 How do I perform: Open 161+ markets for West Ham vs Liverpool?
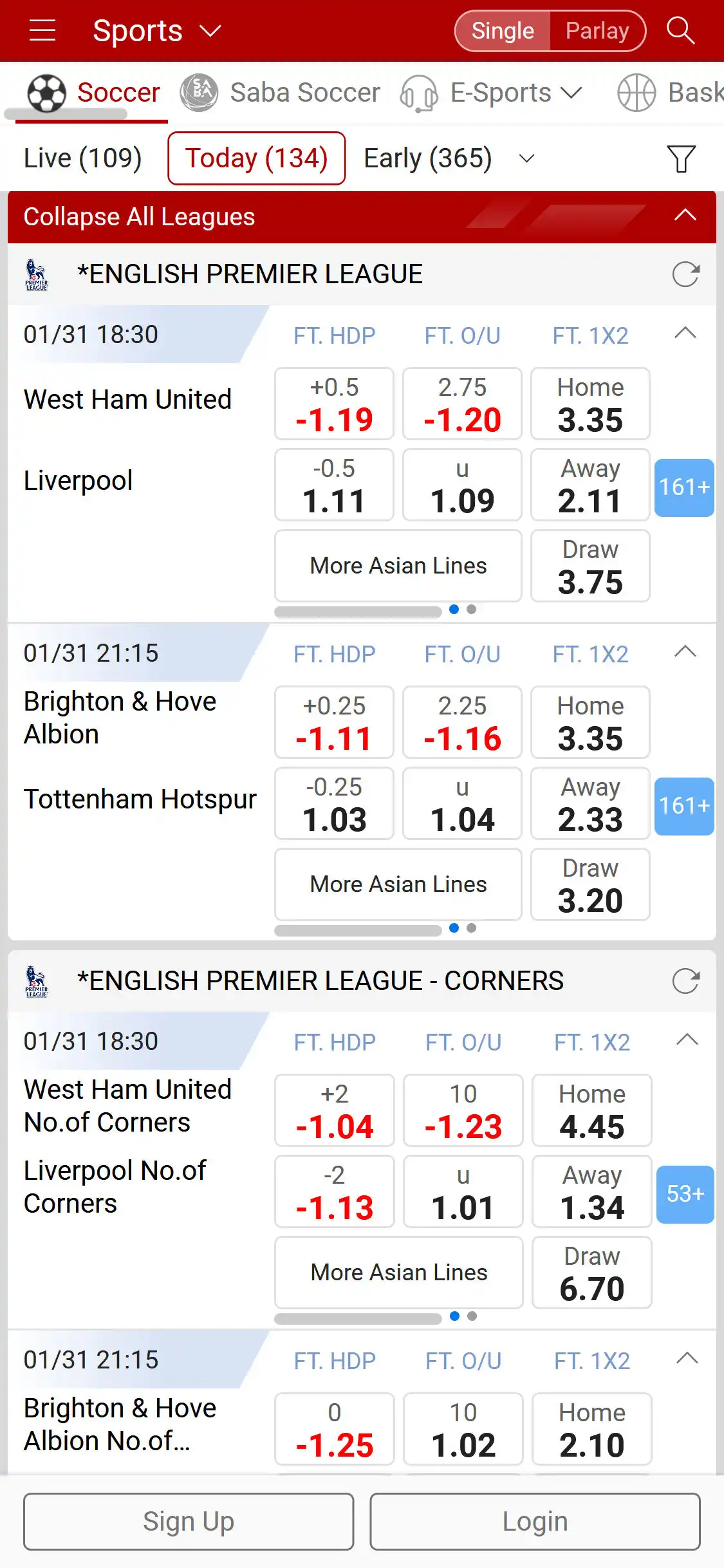pyautogui.click(x=684, y=487)
